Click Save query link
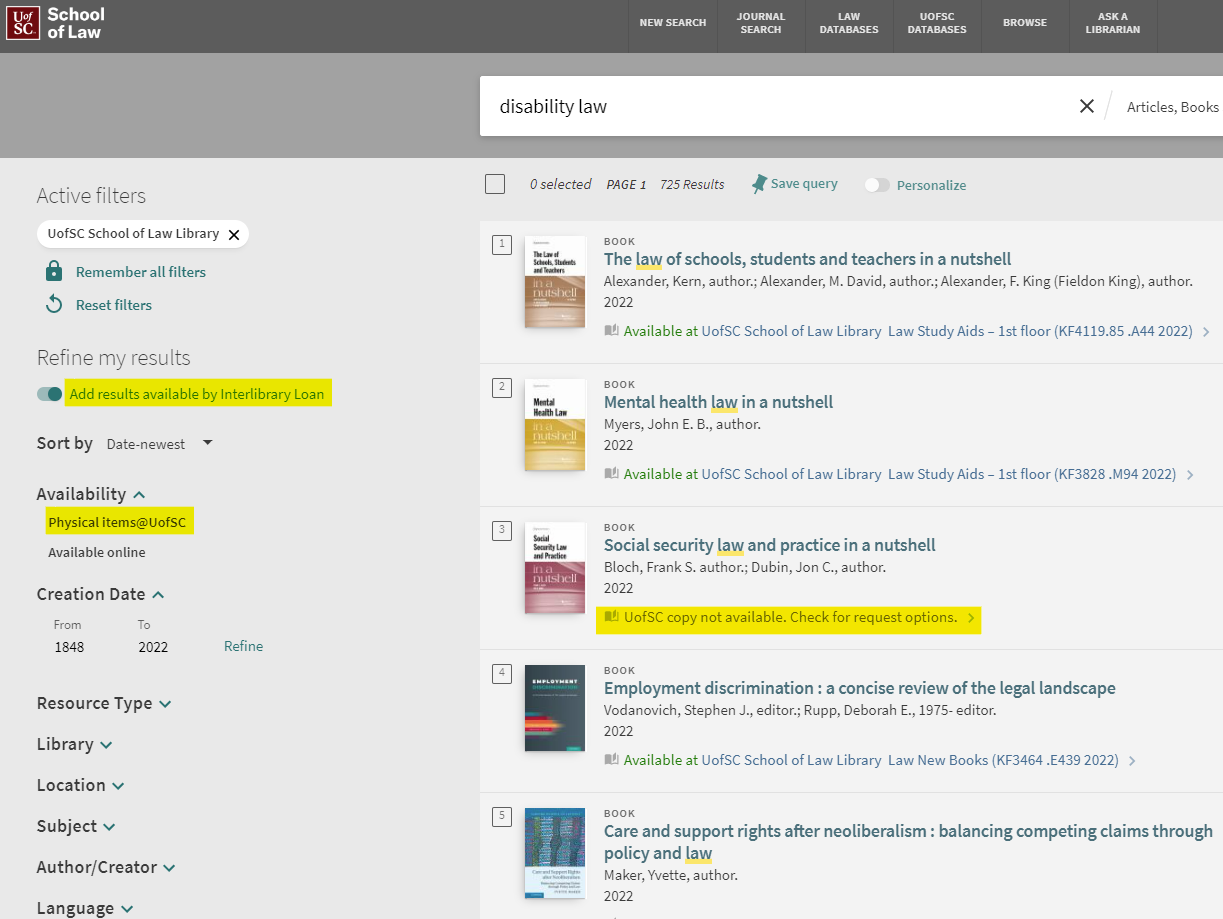This screenshot has width=1223, height=919. [x=804, y=184]
